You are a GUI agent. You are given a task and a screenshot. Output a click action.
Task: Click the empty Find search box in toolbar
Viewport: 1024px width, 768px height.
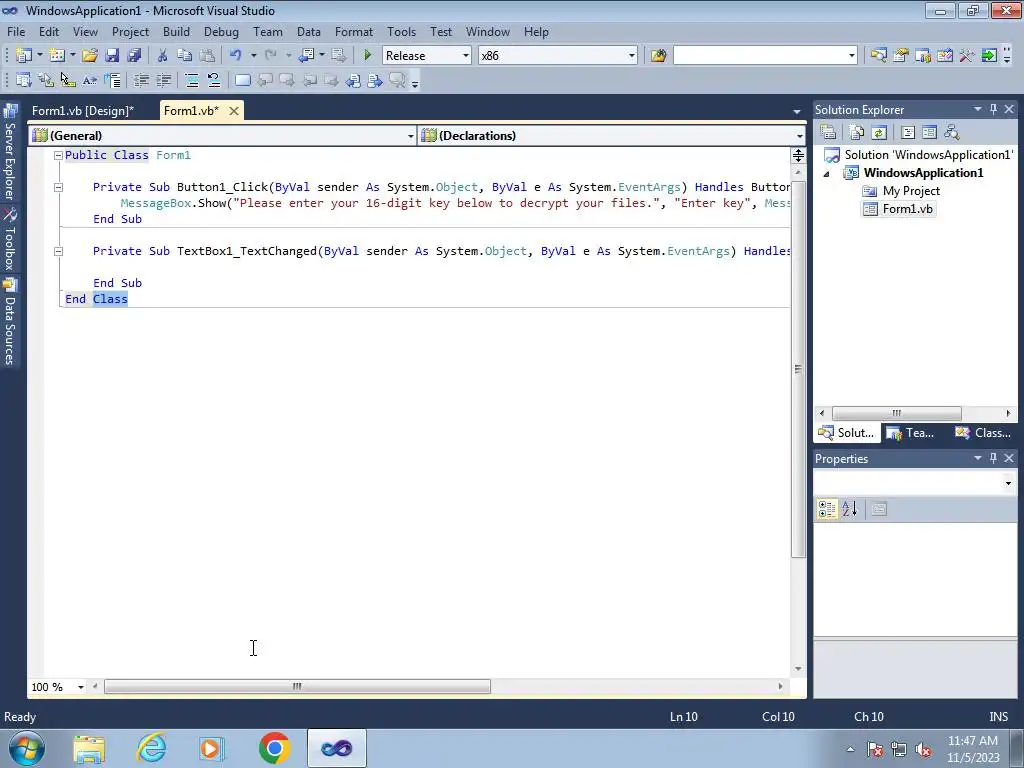tap(765, 56)
